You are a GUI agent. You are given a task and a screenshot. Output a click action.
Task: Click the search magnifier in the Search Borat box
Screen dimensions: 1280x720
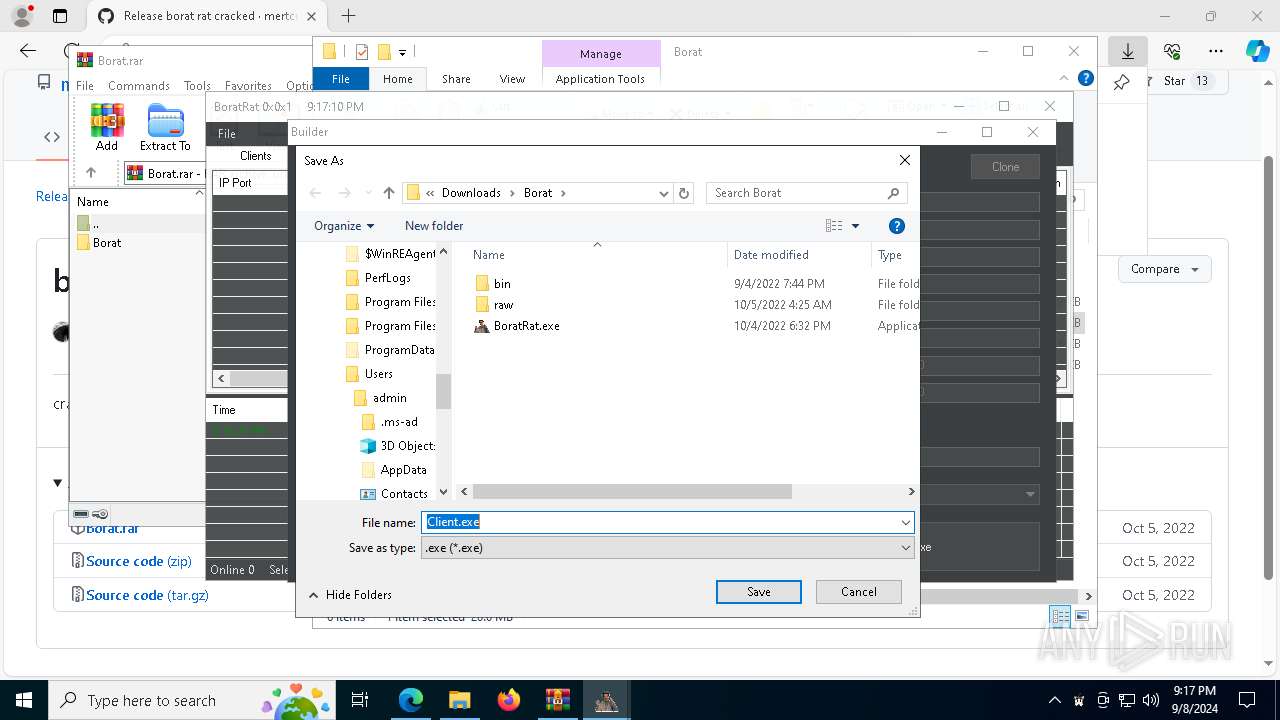coord(893,193)
